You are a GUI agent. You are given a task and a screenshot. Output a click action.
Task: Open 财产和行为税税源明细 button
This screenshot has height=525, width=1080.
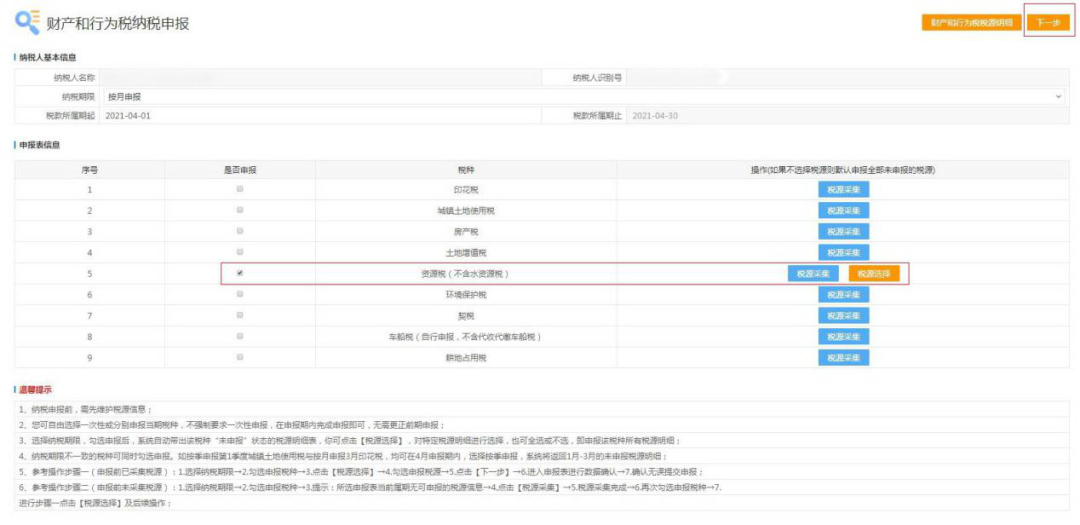click(970, 23)
